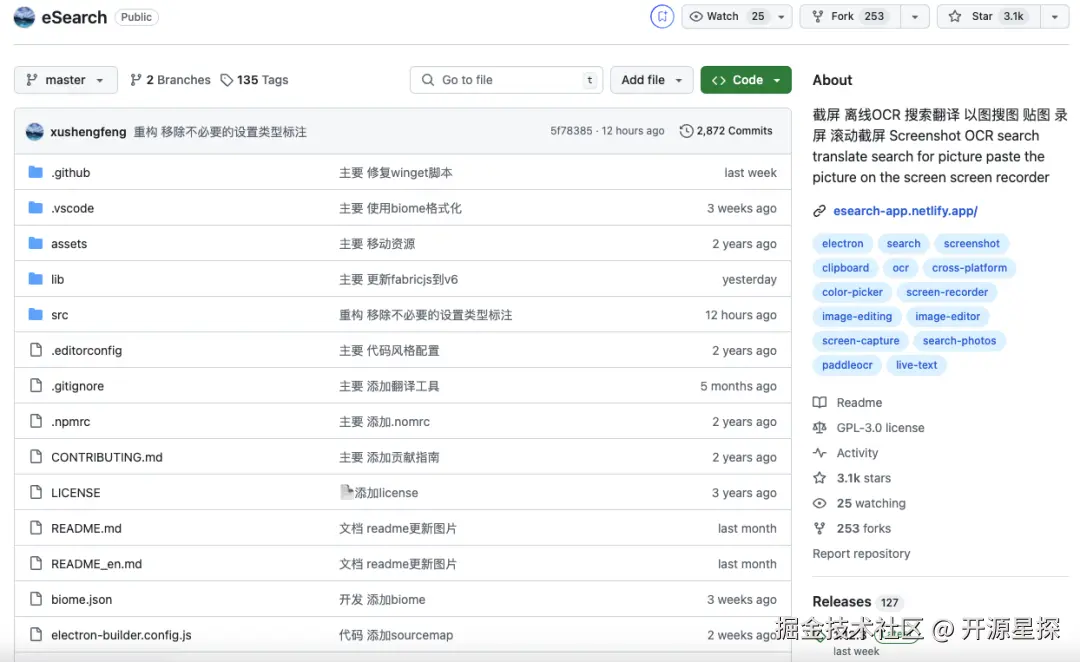Click the .github folder icon
This screenshot has width=1080, height=662.
pos(36,172)
